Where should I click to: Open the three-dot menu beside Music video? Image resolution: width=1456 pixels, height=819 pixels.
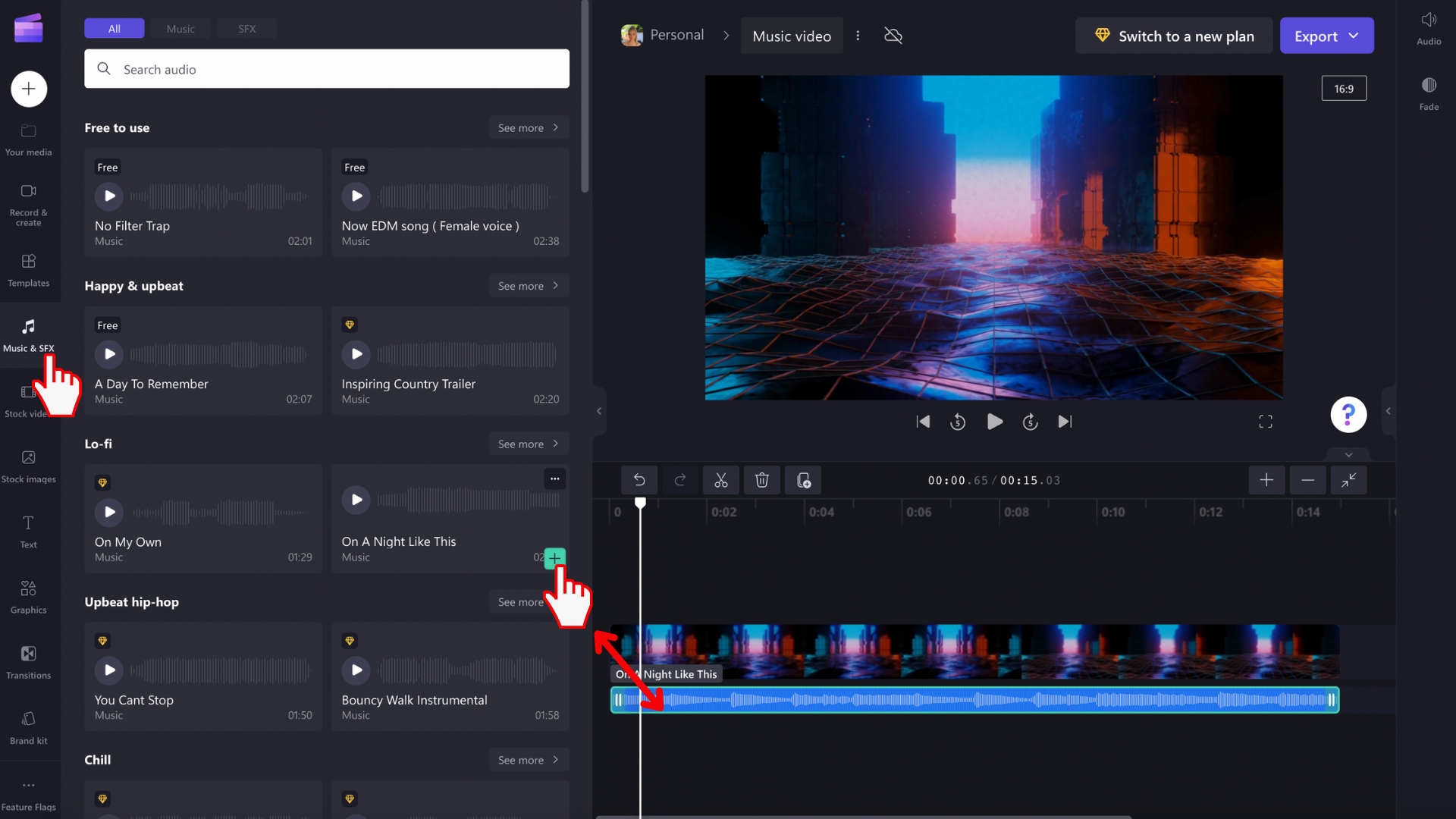(858, 35)
